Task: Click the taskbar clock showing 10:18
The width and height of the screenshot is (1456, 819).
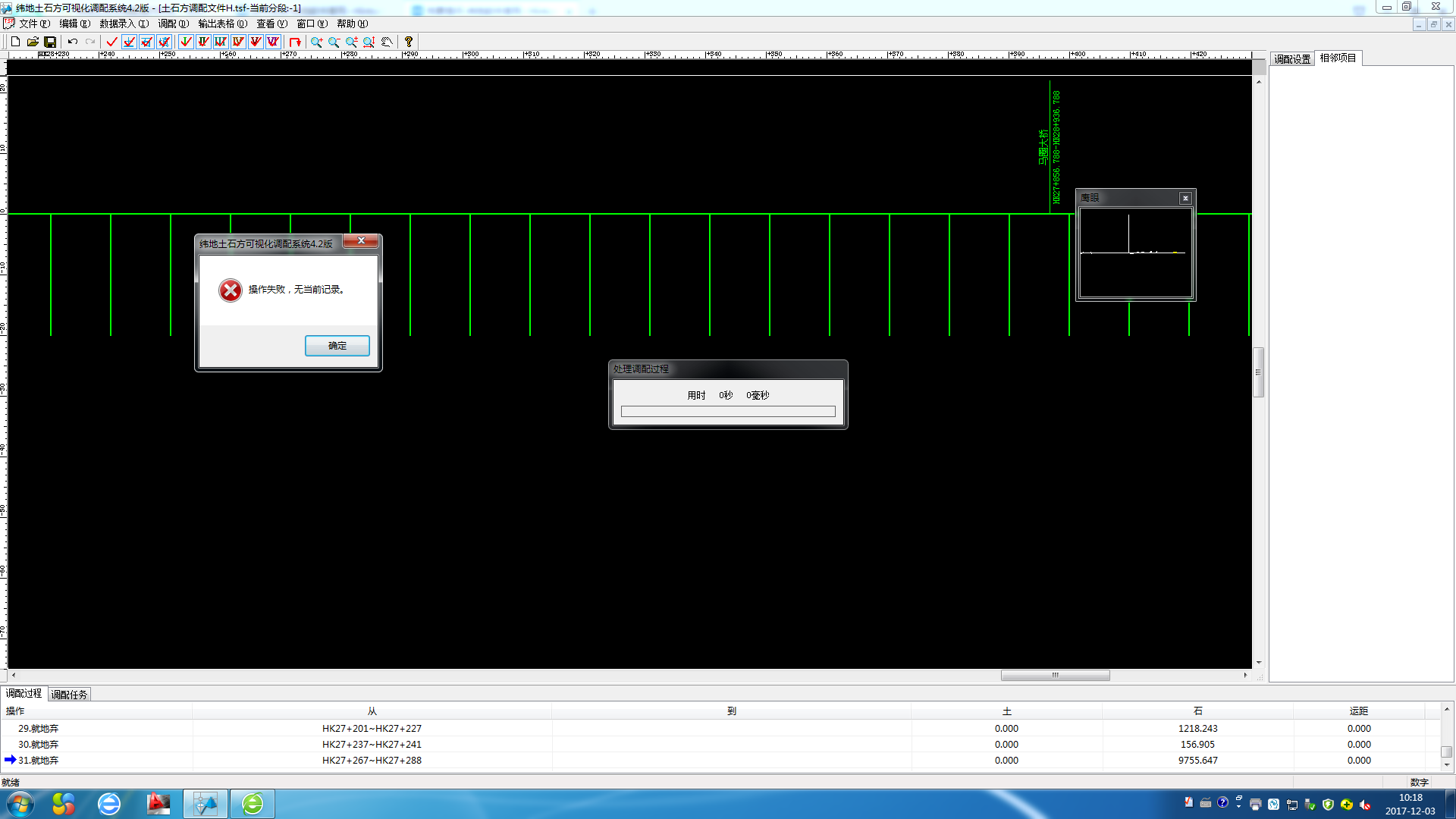Action: 1410,804
